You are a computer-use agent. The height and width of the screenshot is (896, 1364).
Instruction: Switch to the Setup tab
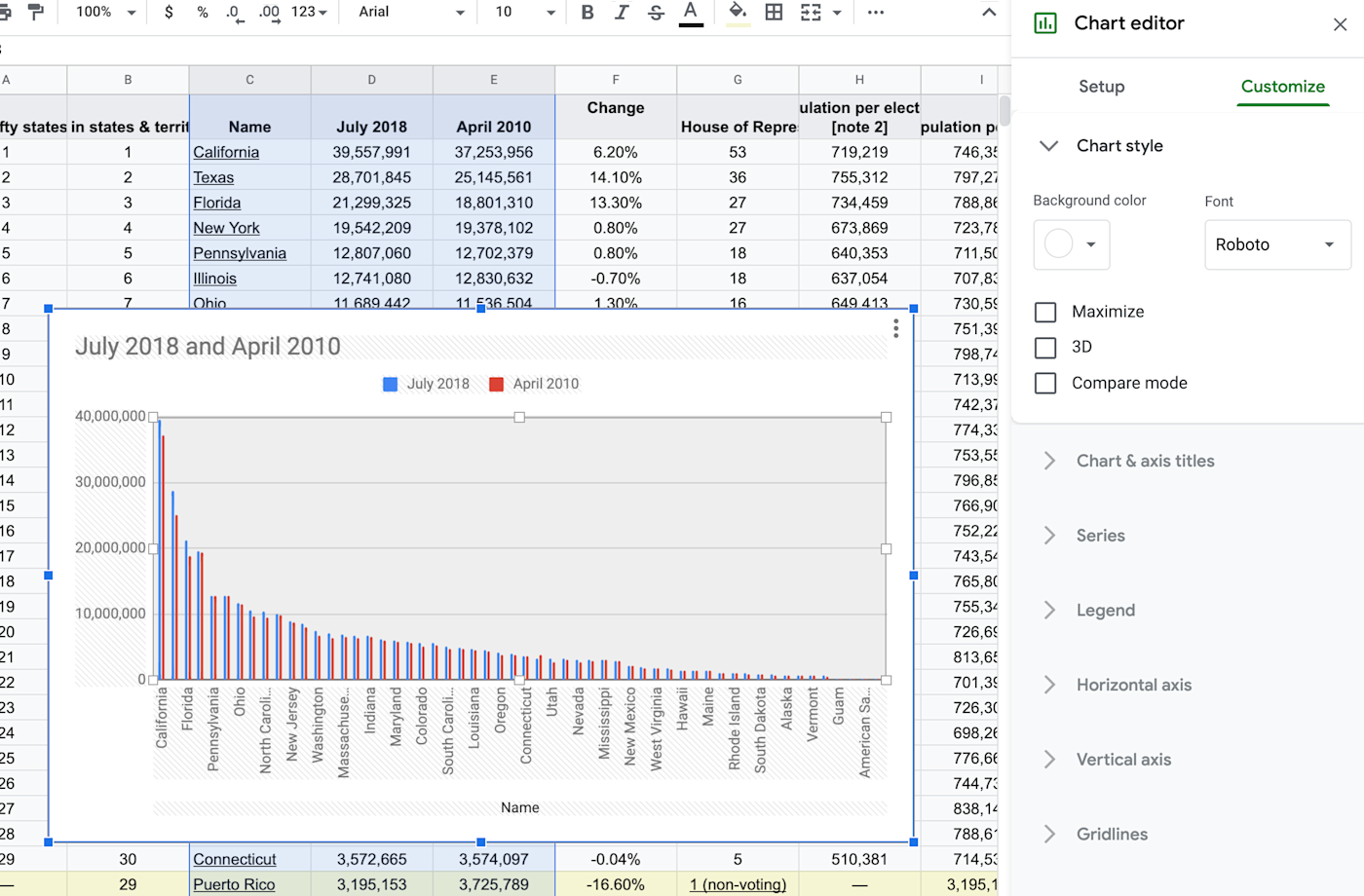(1101, 87)
